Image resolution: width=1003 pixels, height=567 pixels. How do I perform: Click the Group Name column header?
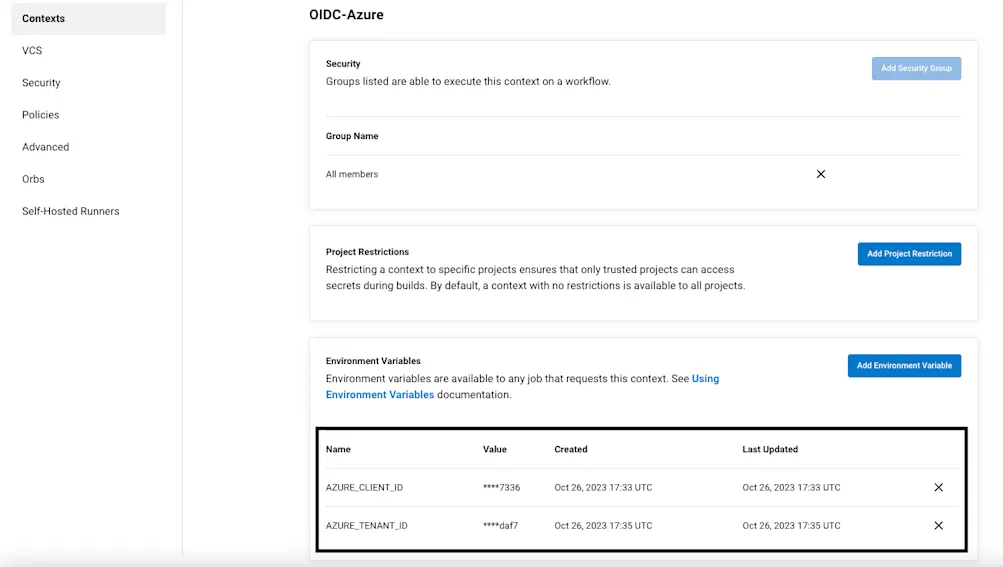pyautogui.click(x=352, y=136)
